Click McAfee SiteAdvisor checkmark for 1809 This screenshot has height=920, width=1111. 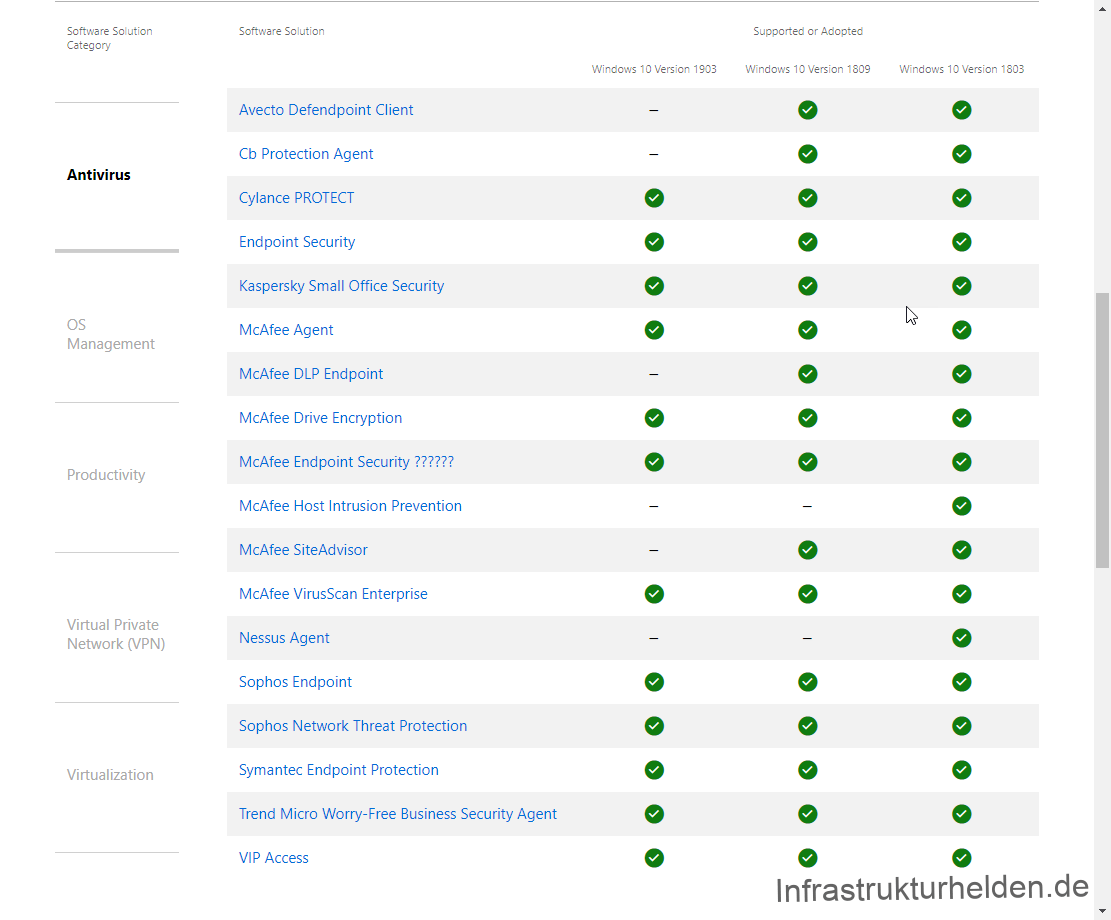[x=808, y=549]
